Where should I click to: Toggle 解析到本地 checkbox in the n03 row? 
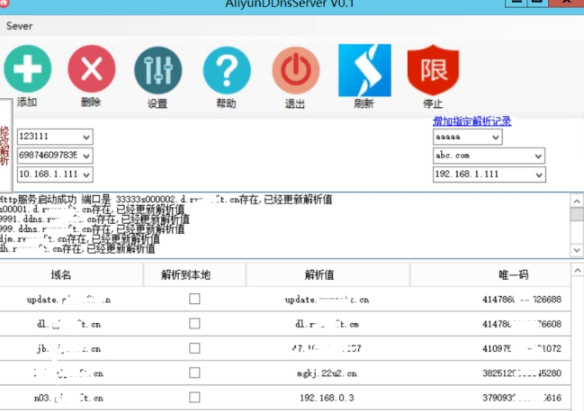tap(194, 397)
